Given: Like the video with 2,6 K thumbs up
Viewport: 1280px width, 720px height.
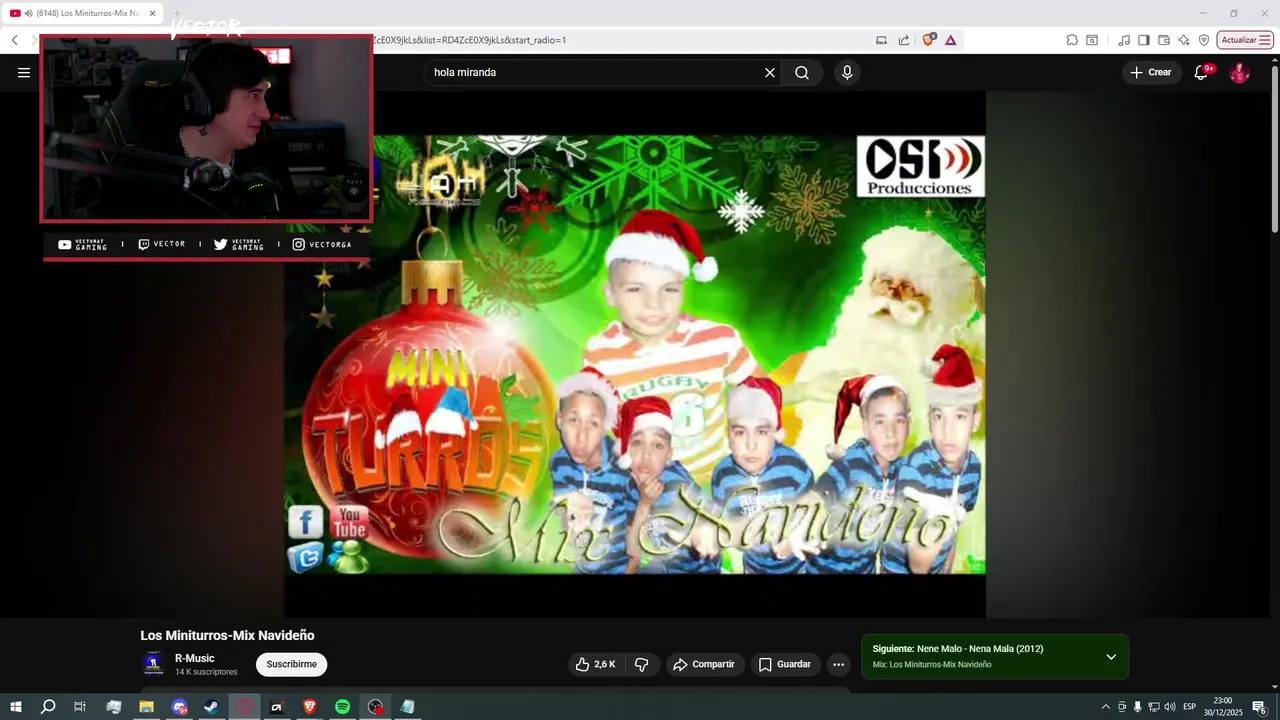Looking at the screenshot, I should 595,664.
